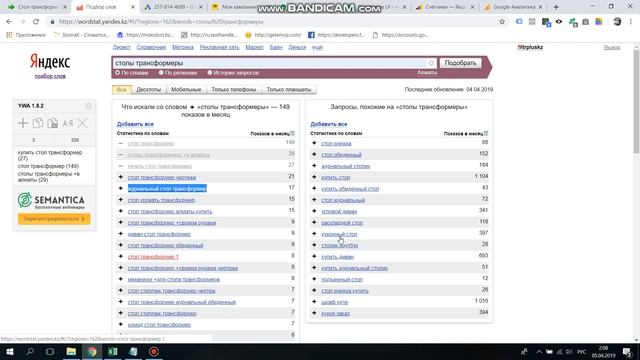Open the Google Аналитика browser tab

(x=513, y=7)
